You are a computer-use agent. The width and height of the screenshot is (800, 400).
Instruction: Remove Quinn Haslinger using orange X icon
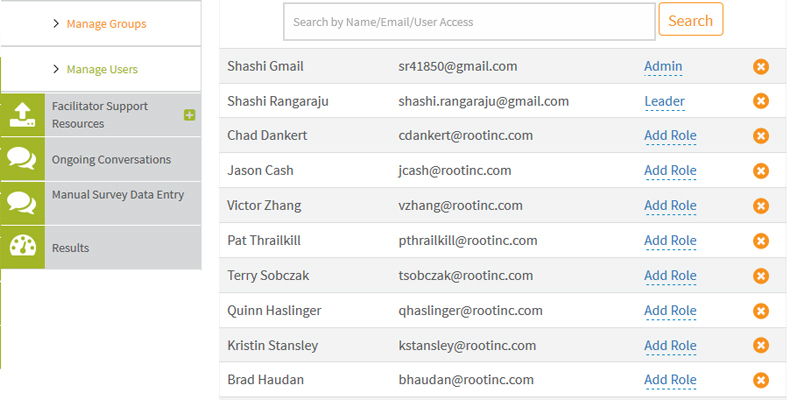click(x=761, y=311)
